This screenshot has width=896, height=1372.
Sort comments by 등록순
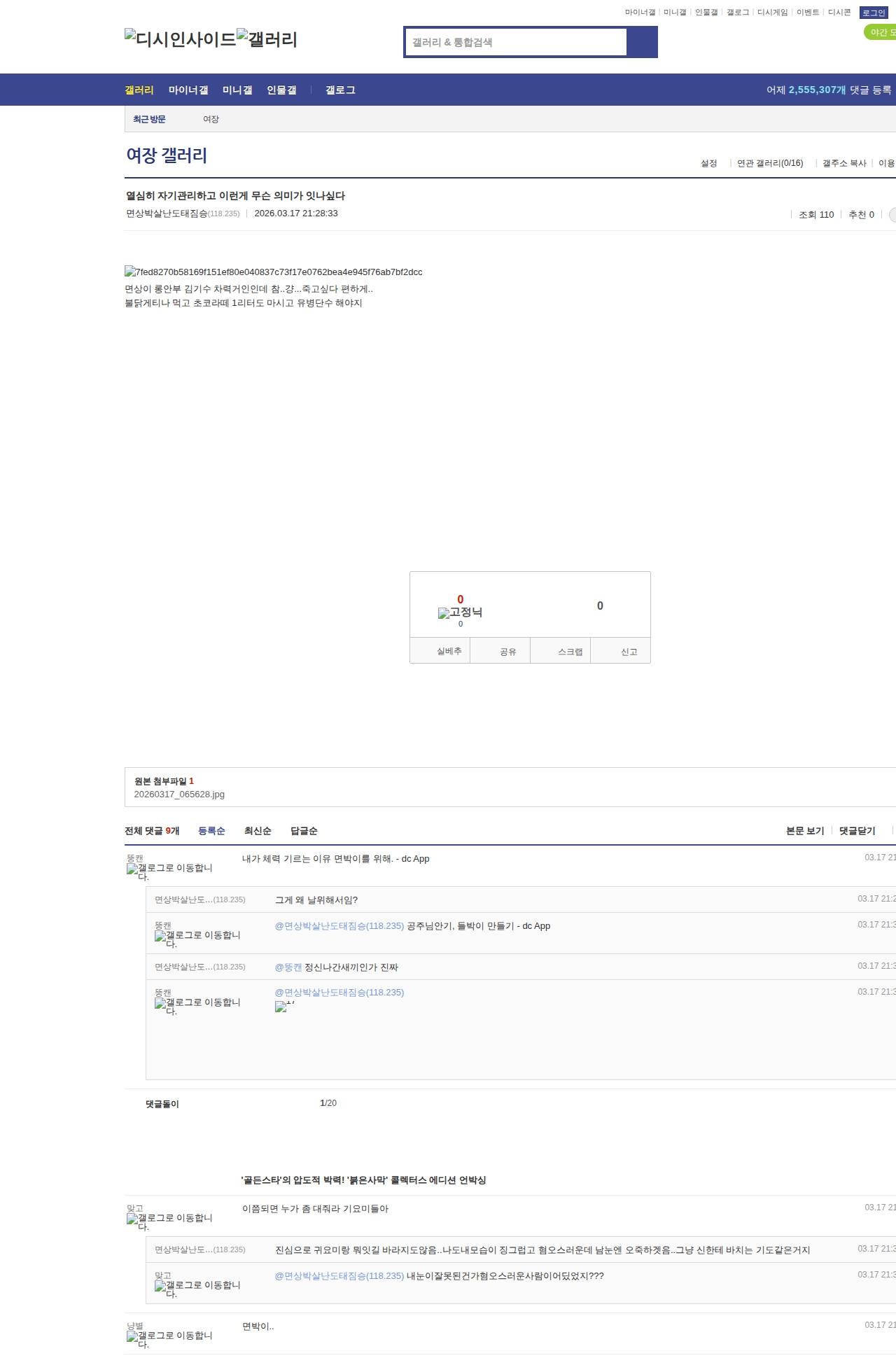point(211,831)
